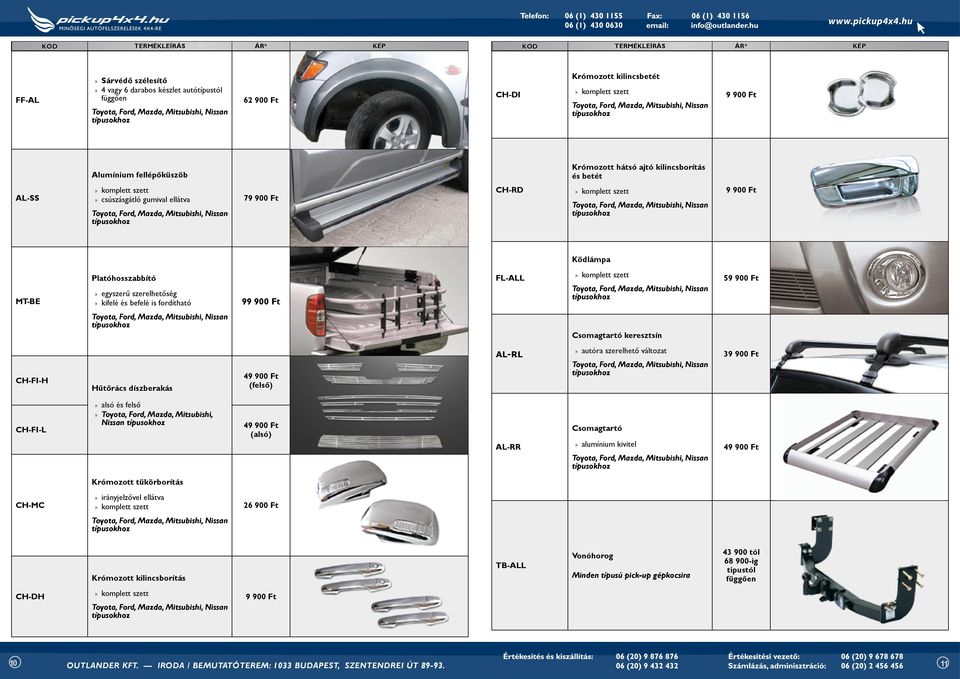Click the "Hűtőrács díszberakás" product title

[x=132, y=388]
